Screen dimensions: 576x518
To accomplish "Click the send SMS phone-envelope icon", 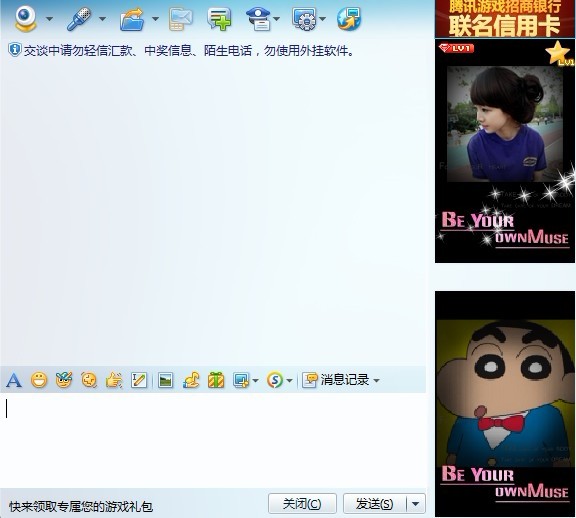I will coord(181,19).
